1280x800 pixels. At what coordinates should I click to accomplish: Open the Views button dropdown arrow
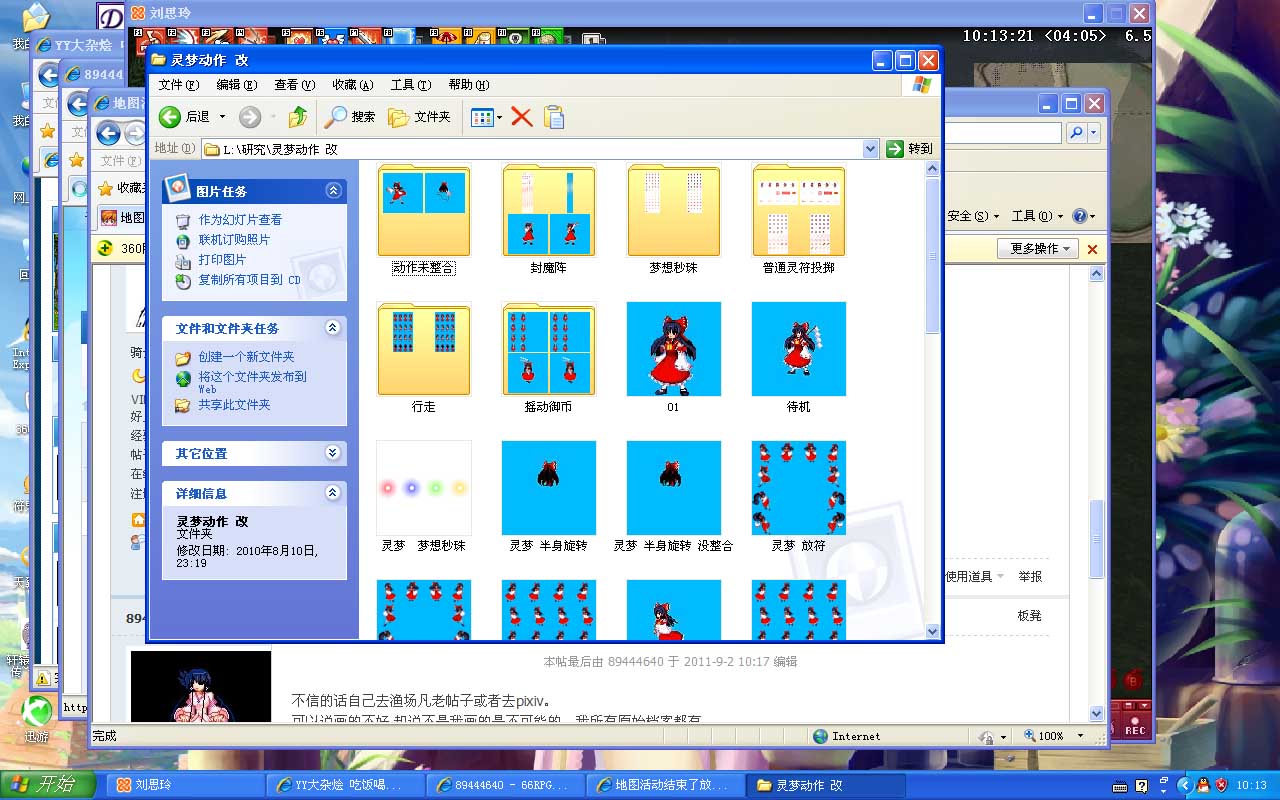(499, 117)
